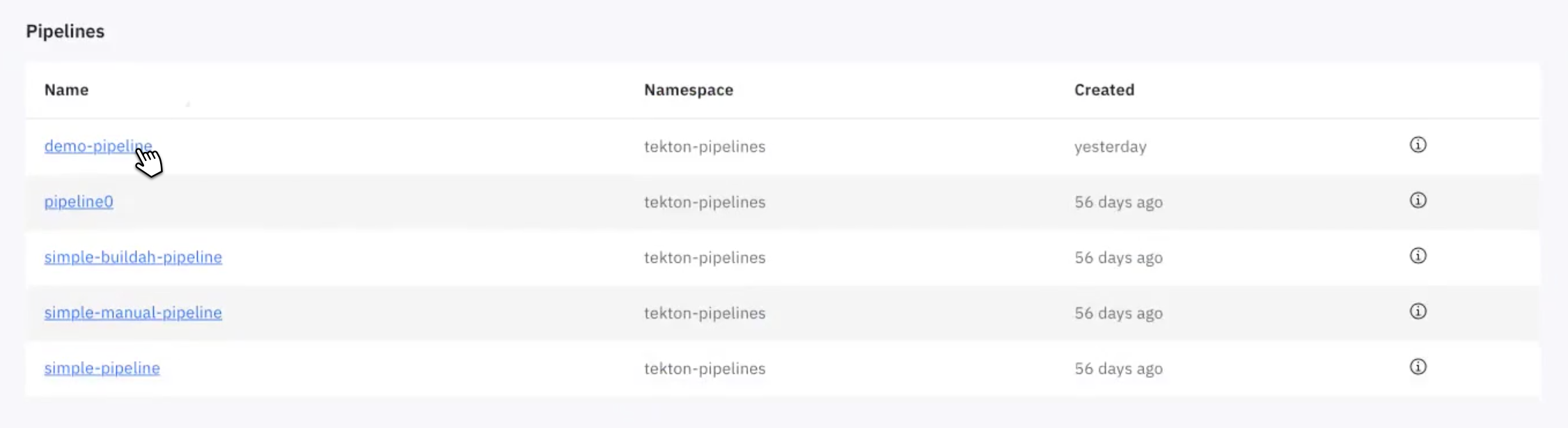Select the tekton-pipelines namespace text in first row

click(705, 146)
